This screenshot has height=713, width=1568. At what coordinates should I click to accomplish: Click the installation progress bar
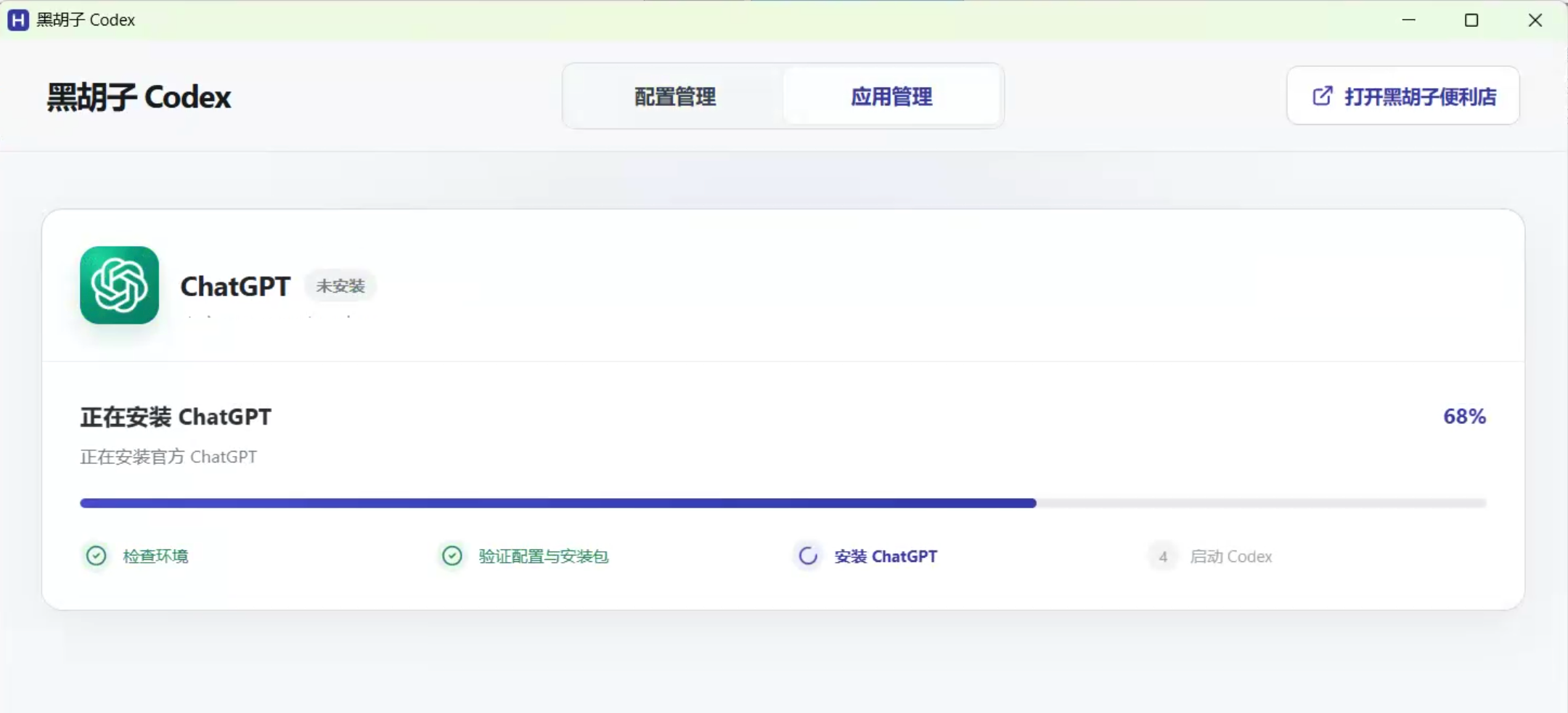pos(783,503)
